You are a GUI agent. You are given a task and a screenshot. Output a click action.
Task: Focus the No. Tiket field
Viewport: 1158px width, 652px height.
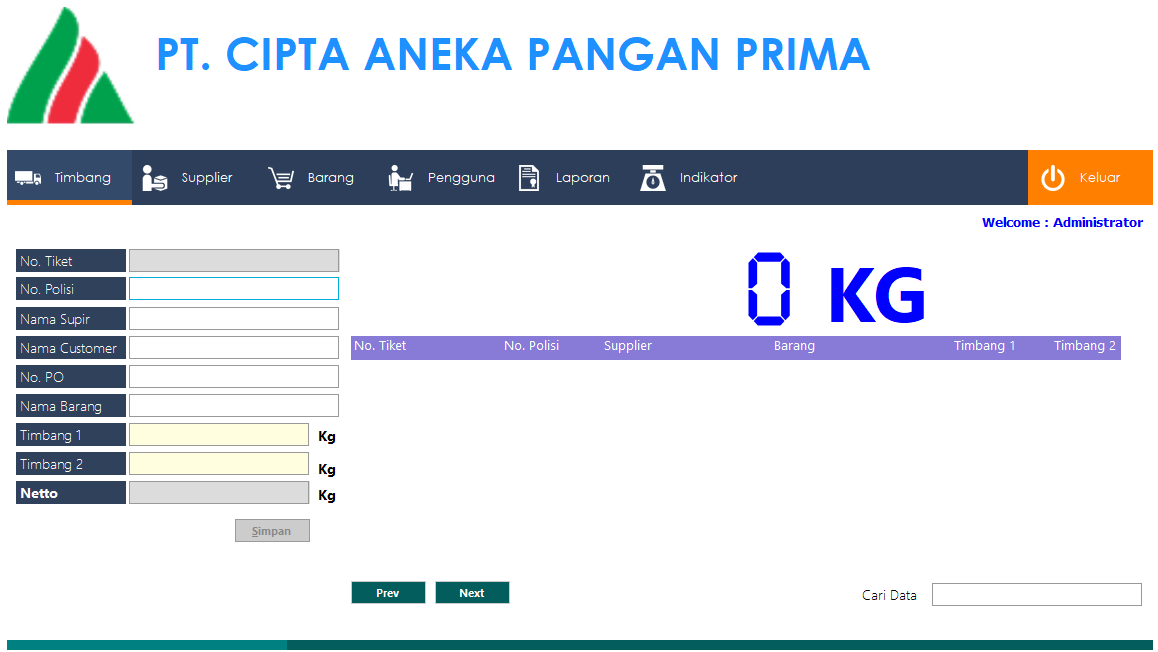[234, 261]
